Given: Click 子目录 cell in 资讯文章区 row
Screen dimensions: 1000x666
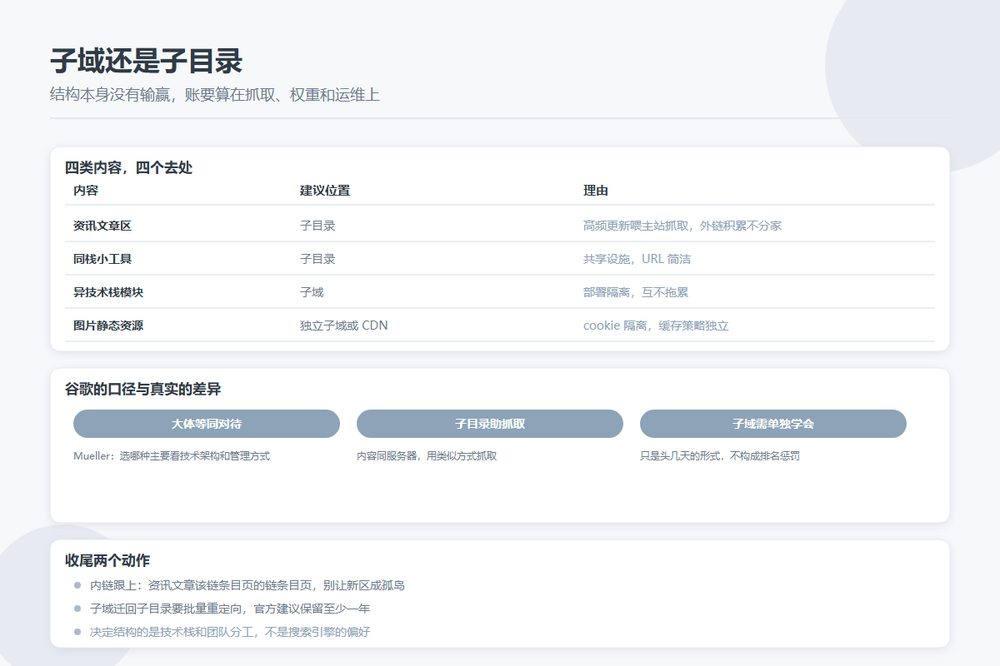Looking at the screenshot, I should pos(318,226).
